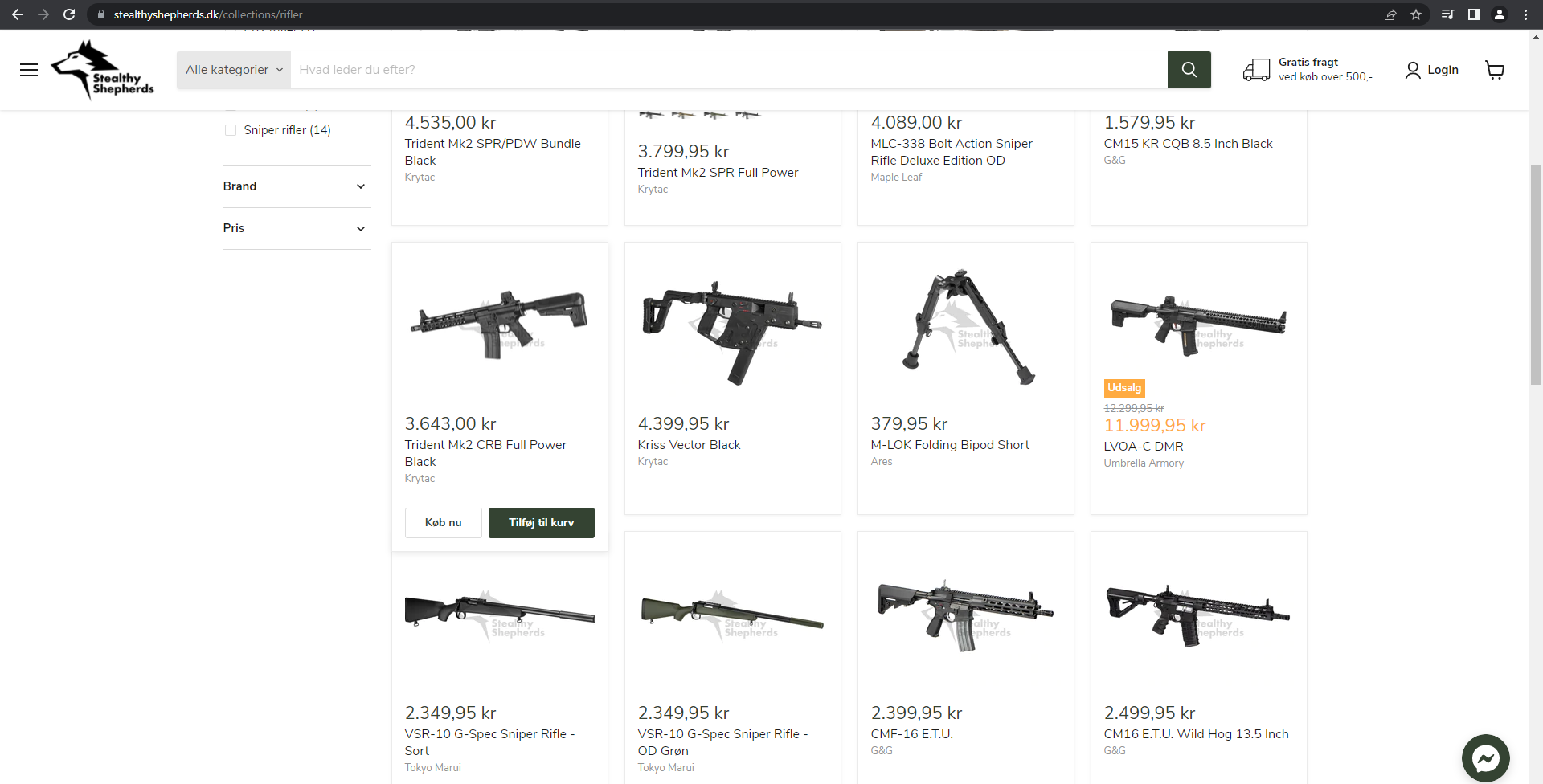The image size is (1543, 784).
Task: Open the Kriss Vector Black product image
Action: (x=732, y=327)
